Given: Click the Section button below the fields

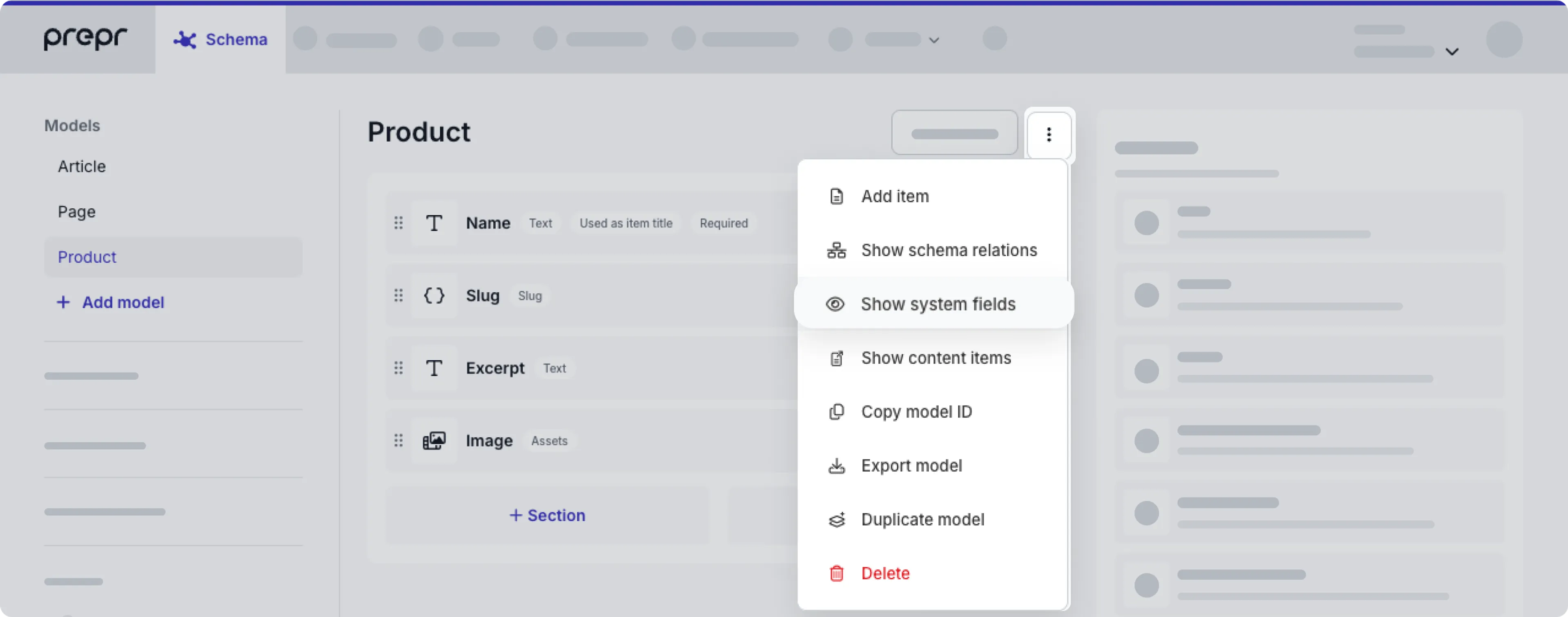Looking at the screenshot, I should 547,515.
